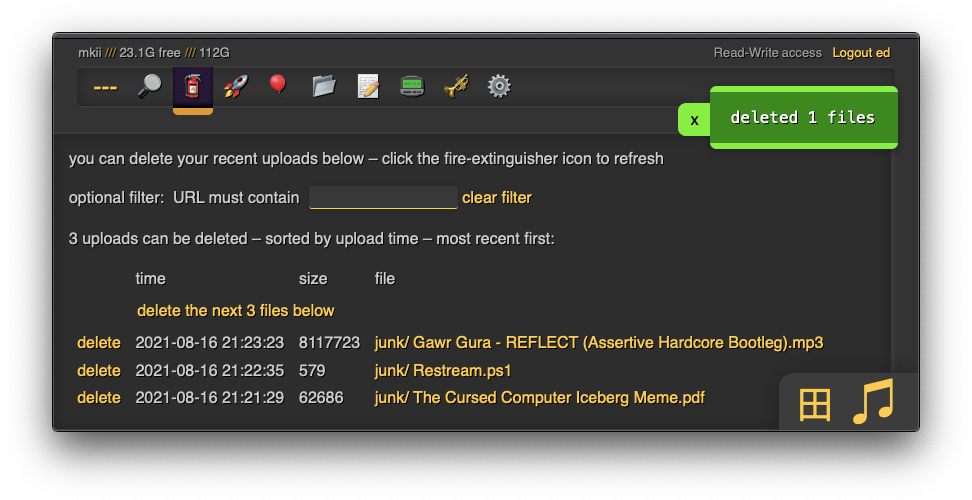Click the 'file' column header
This screenshot has height=500, width=972.
point(385,279)
